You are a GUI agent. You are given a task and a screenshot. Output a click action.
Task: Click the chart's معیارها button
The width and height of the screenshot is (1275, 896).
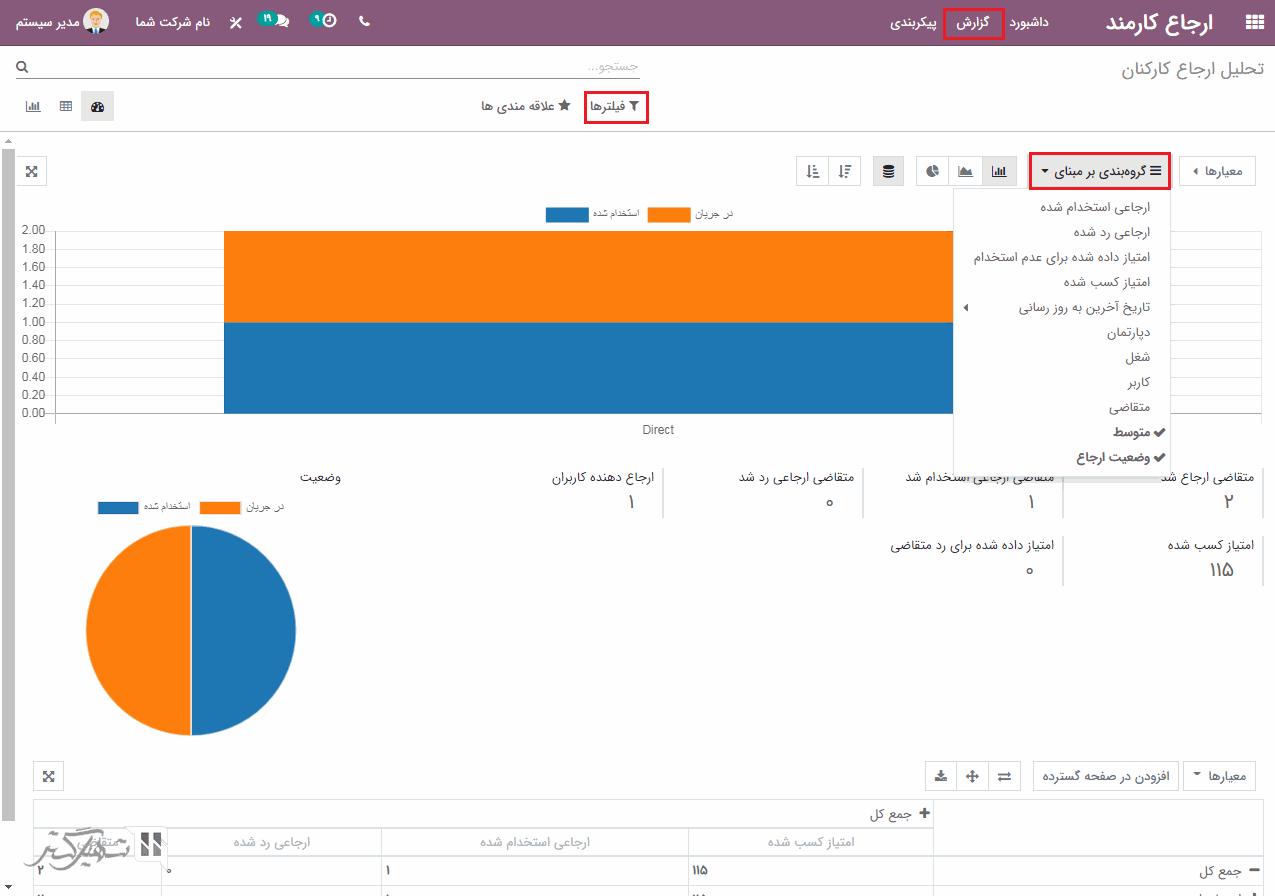(1217, 171)
